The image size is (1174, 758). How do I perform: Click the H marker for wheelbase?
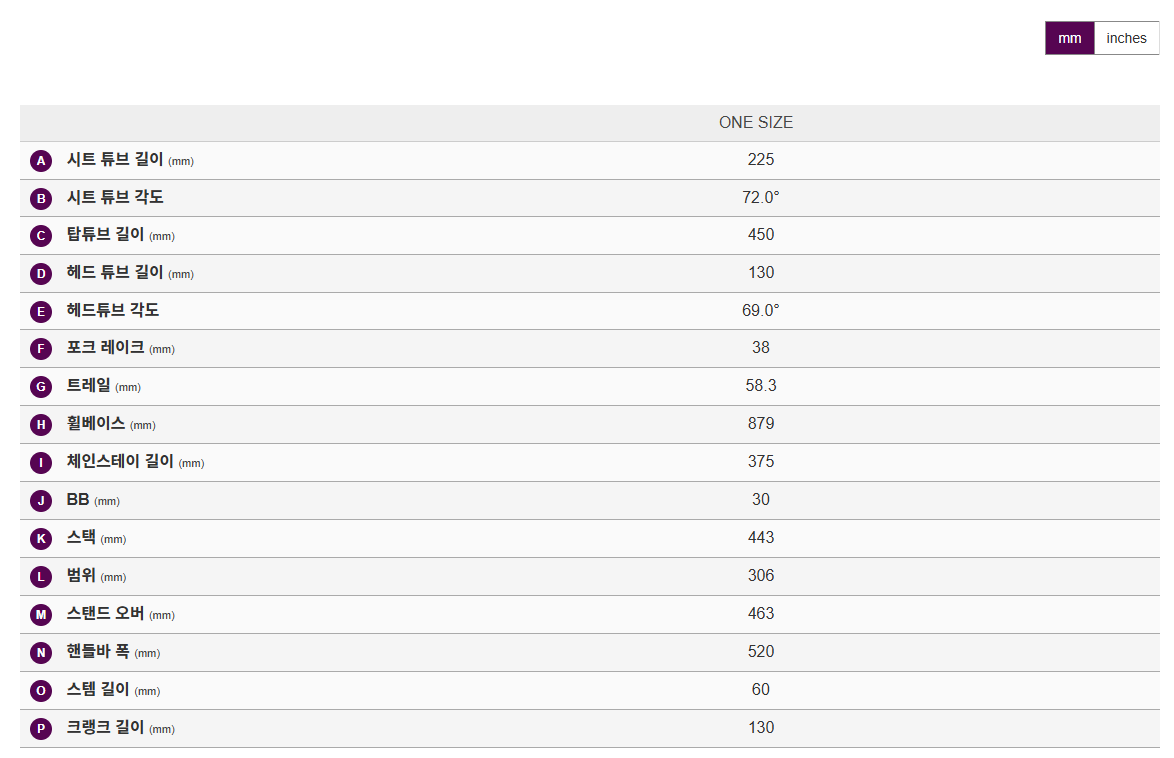(41, 425)
